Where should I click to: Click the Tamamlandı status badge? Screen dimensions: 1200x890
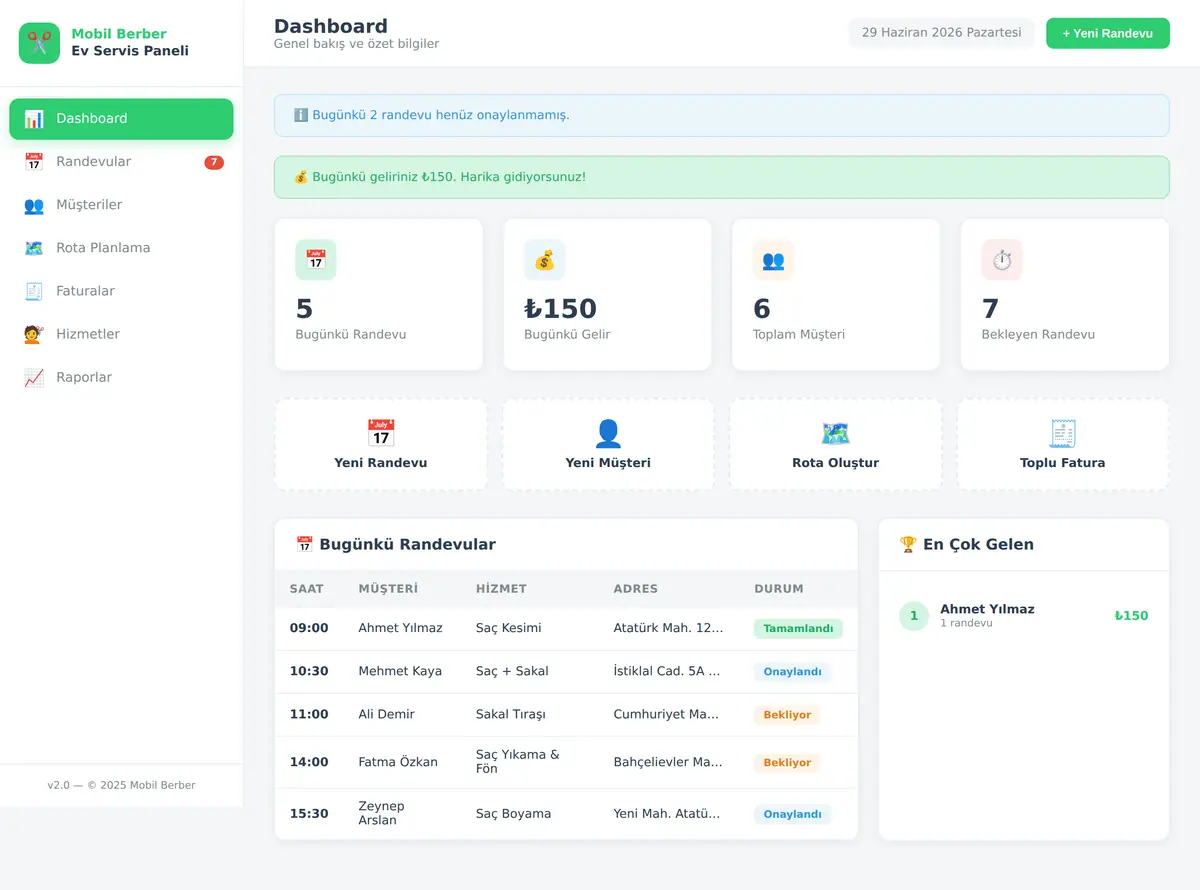pos(798,629)
